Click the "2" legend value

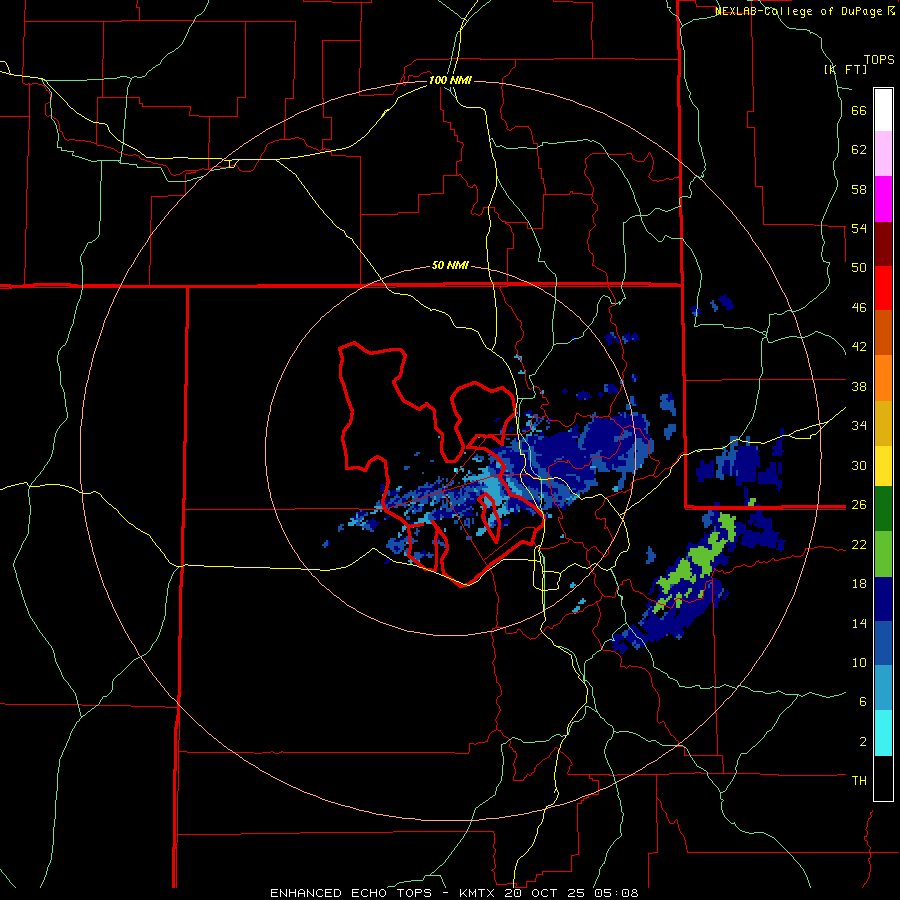click(x=863, y=741)
